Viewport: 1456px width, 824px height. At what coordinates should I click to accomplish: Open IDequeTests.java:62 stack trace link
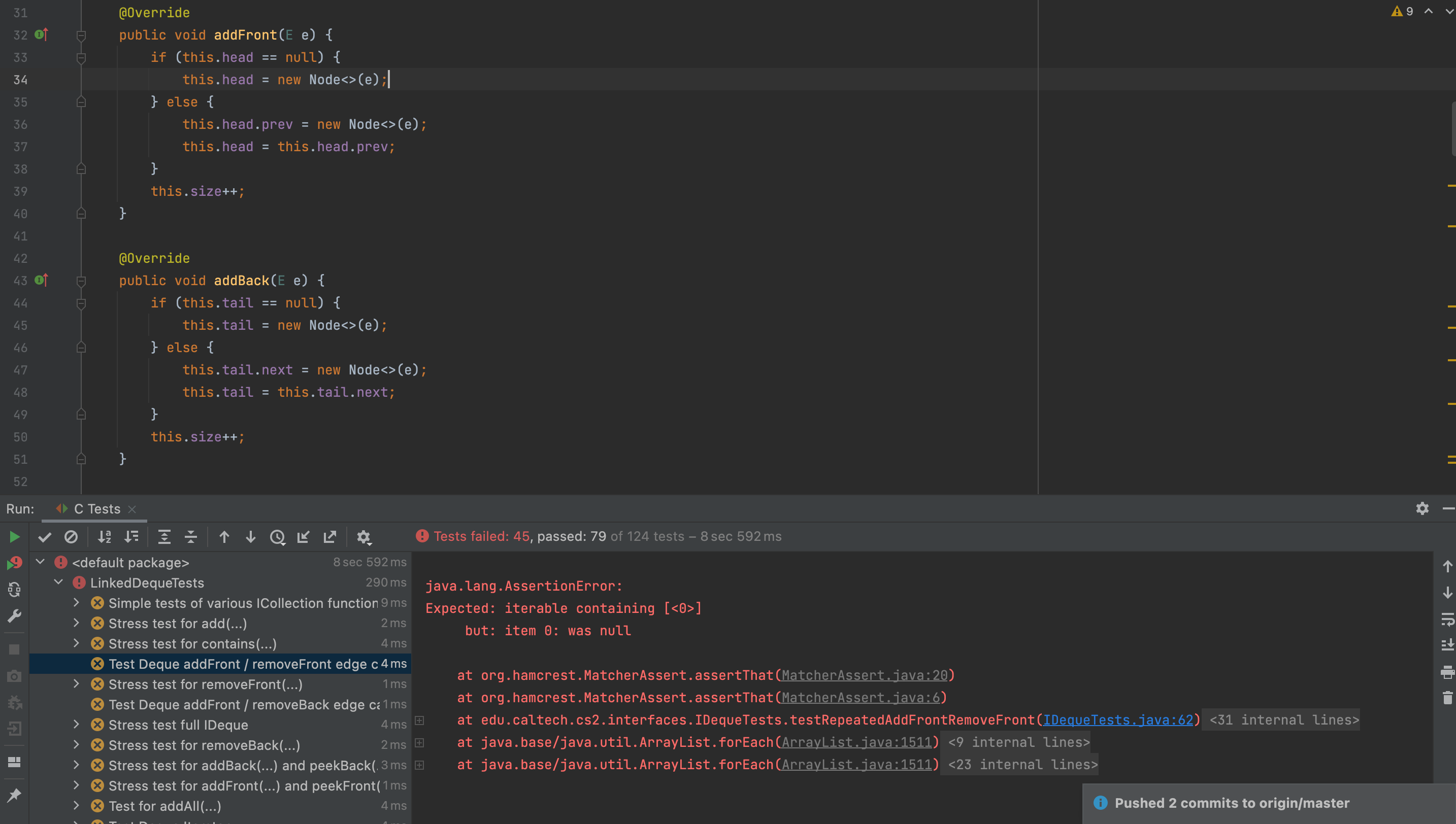point(1117,720)
